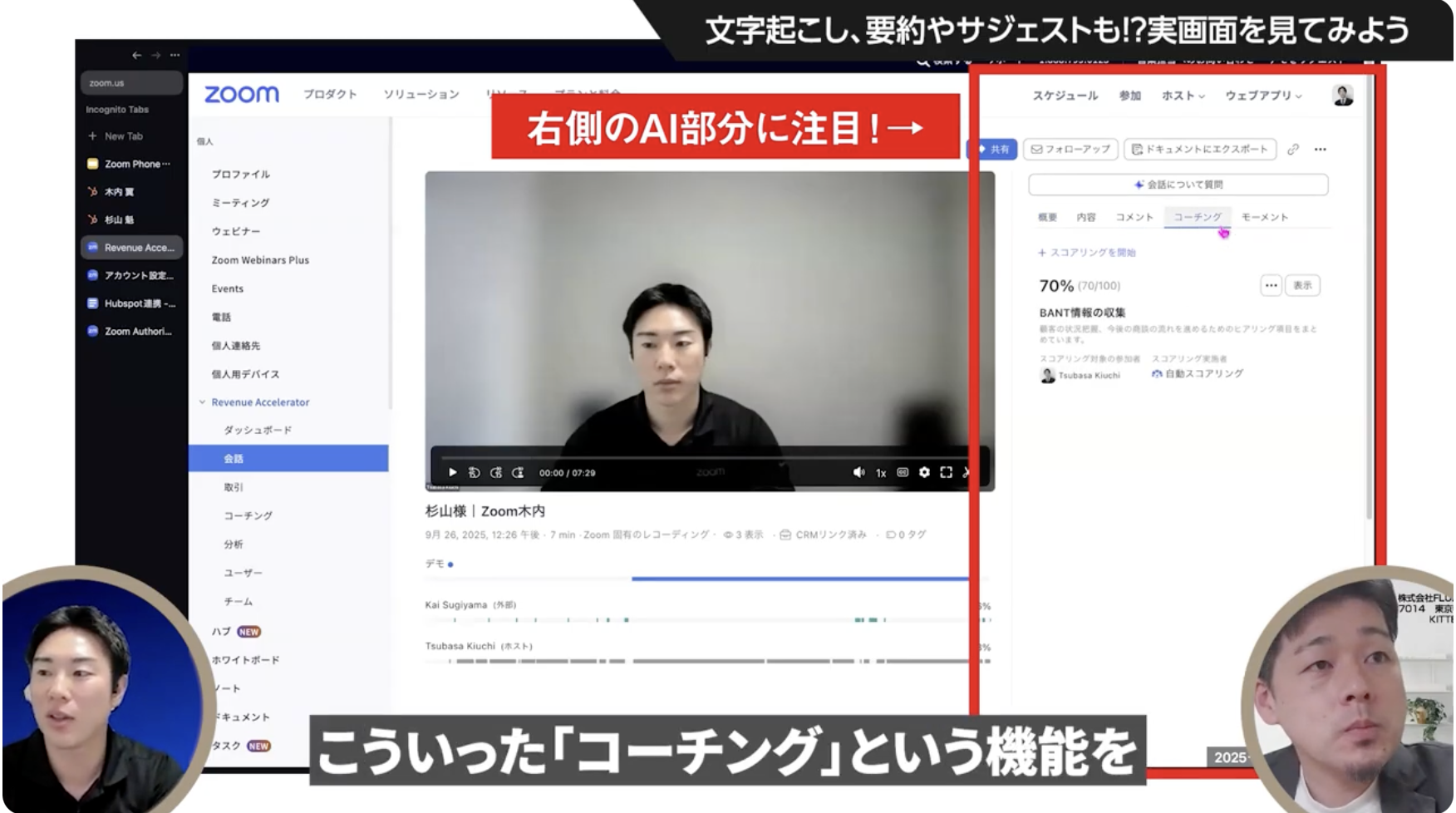Change playback speed from 1x
This screenshot has width=1456, height=813.
click(x=881, y=473)
